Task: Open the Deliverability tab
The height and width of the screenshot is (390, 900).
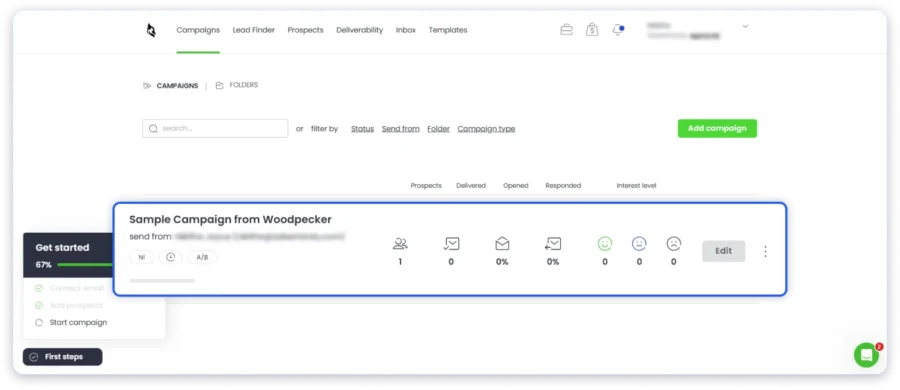Action: click(x=359, y=30)
